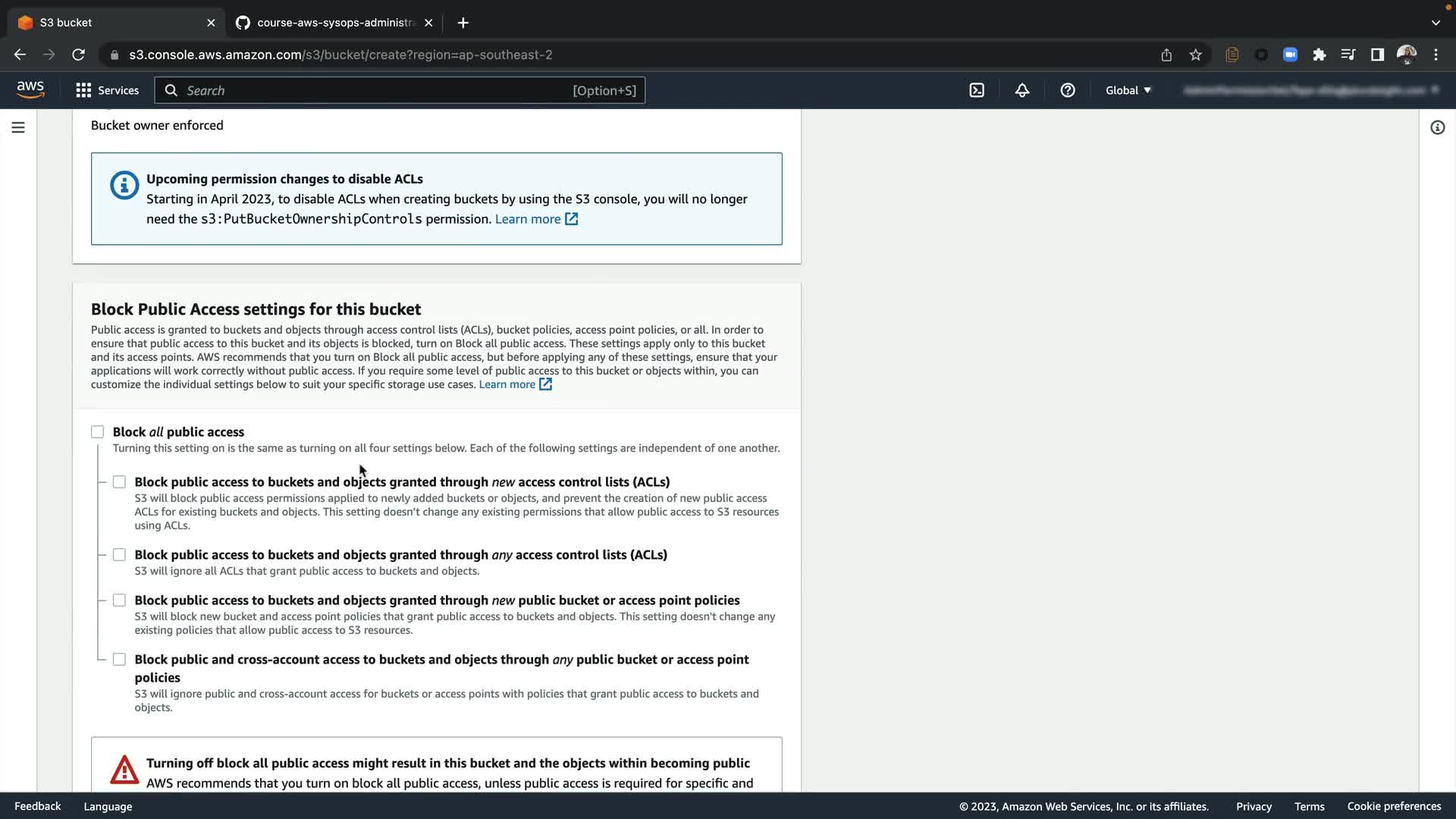Click Learn more in ACLs notice
Viewport: 1456px width, 819px height.
tap(529, 219)
